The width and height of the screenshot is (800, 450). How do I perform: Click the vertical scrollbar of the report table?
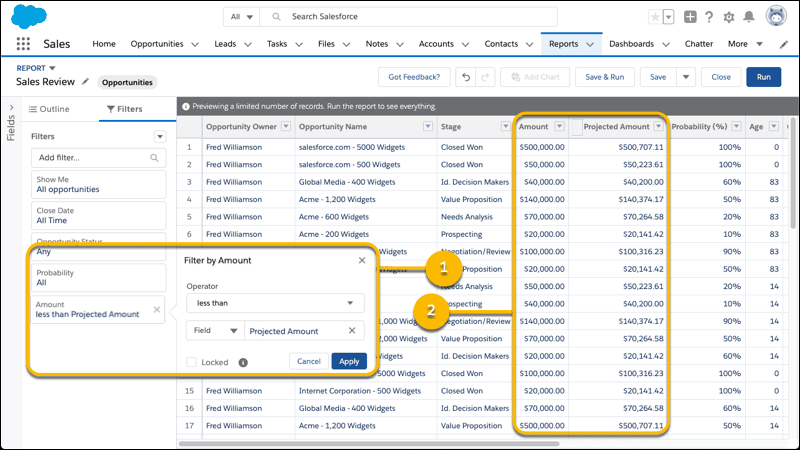tap(792, 173)
